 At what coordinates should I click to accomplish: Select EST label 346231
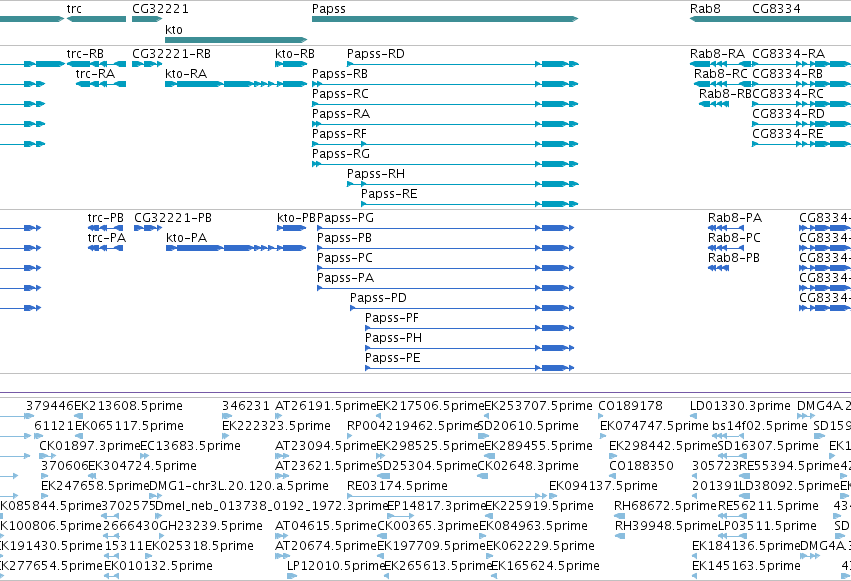(246, 406)
